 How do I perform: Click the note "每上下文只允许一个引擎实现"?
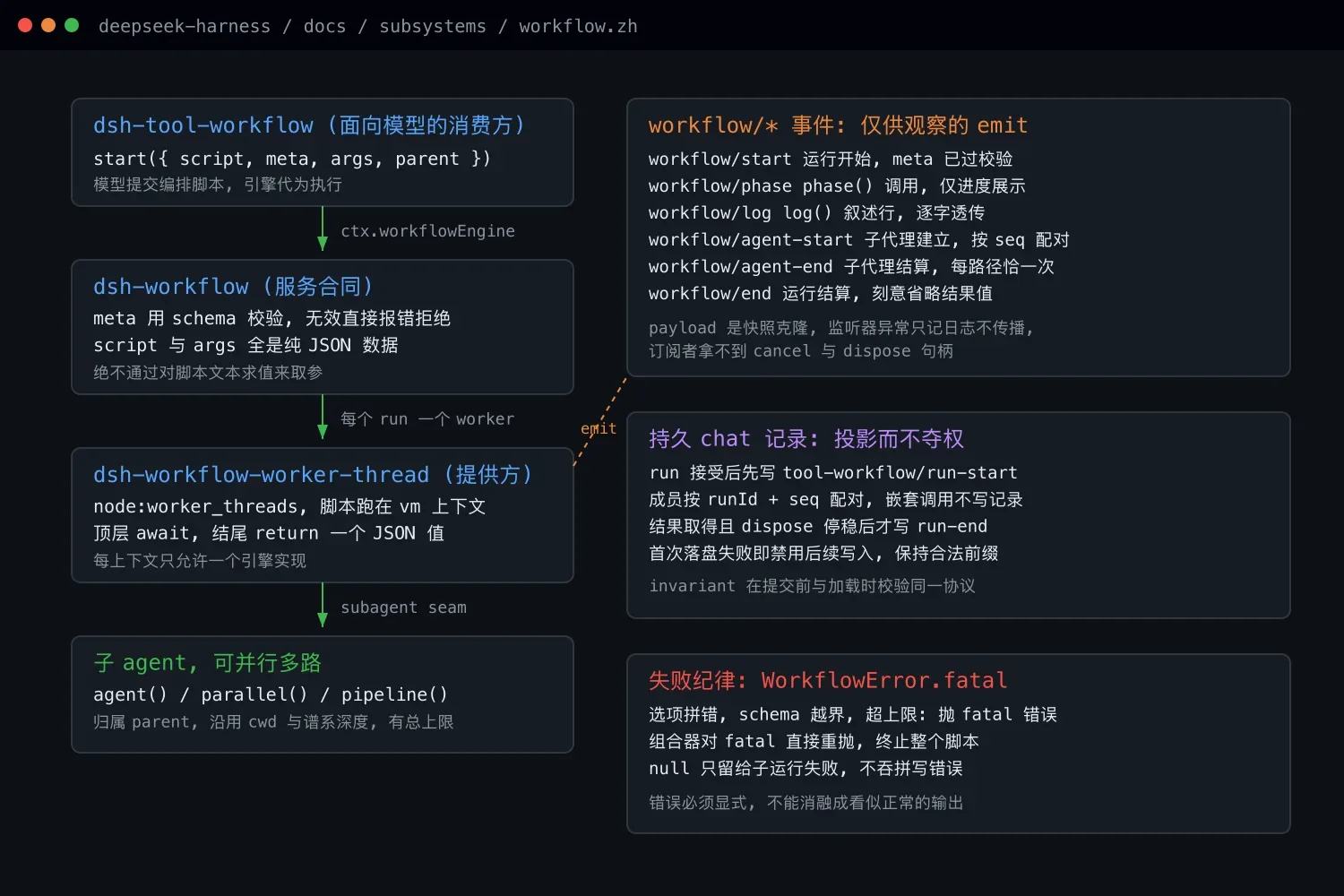point(200,561)
